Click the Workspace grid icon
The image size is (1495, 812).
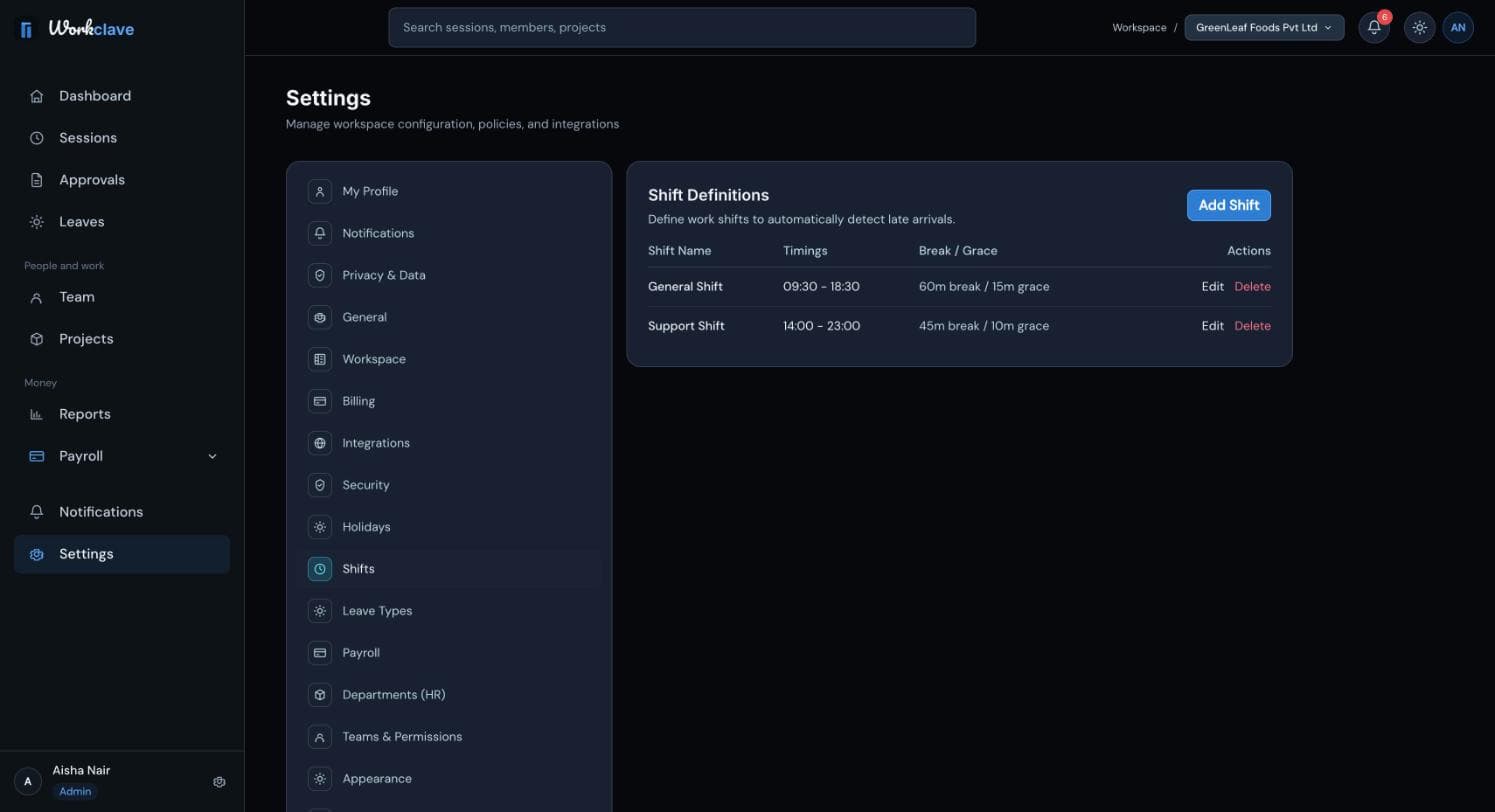click(320, 359)
